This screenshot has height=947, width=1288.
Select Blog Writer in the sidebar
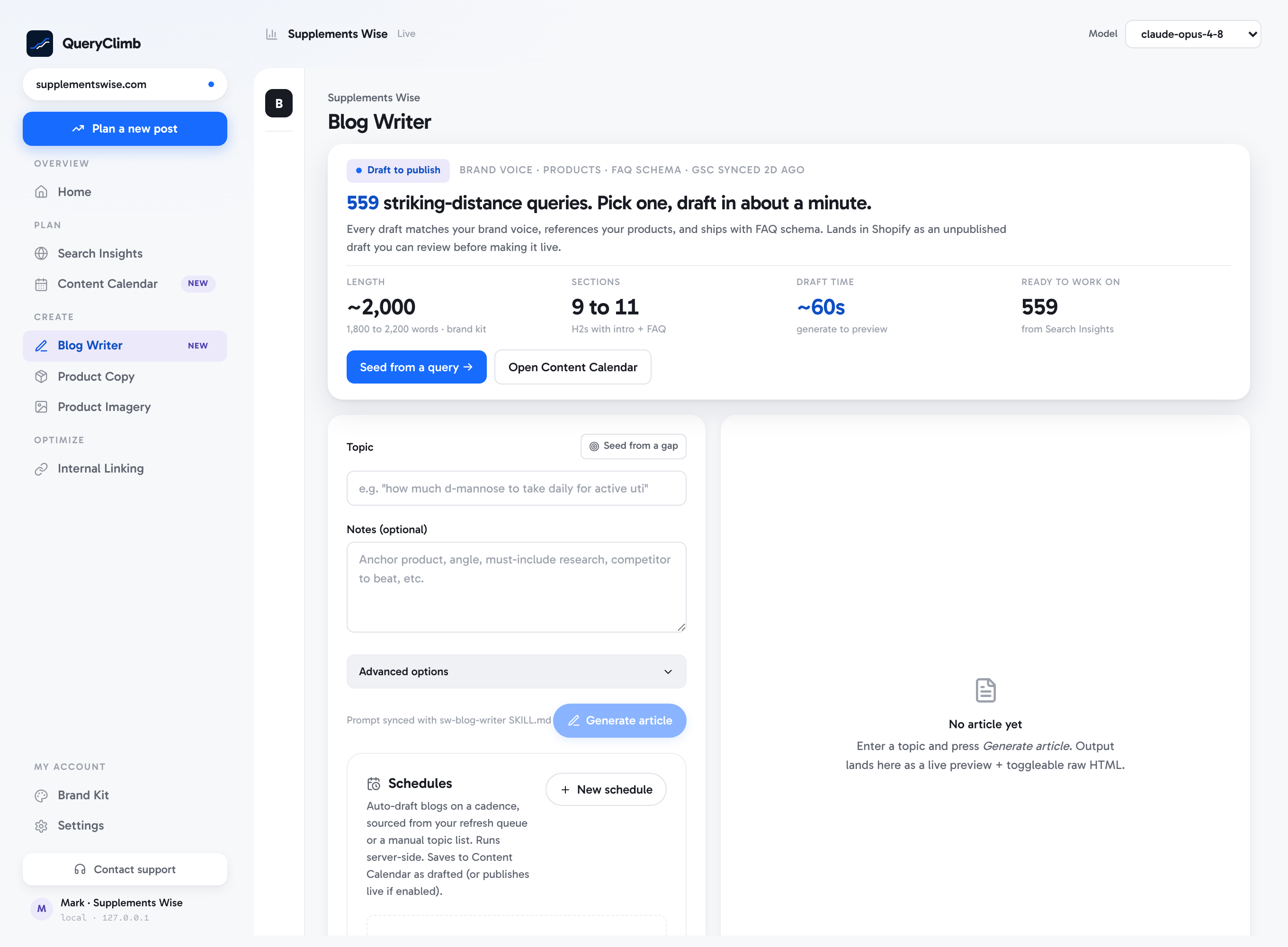pos(125,346)
